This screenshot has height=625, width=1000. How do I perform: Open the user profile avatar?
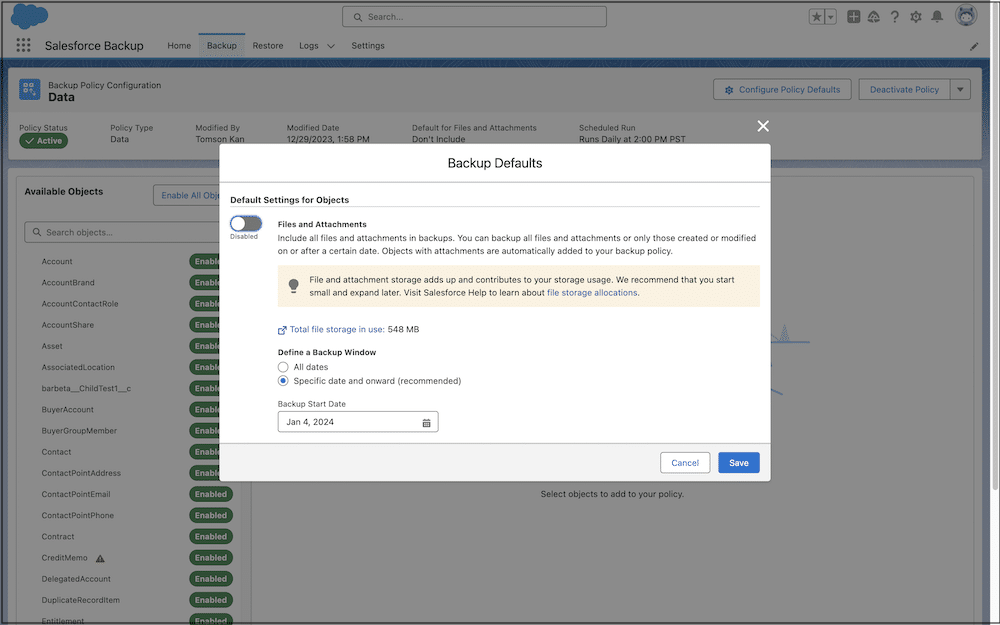[966, 15]
